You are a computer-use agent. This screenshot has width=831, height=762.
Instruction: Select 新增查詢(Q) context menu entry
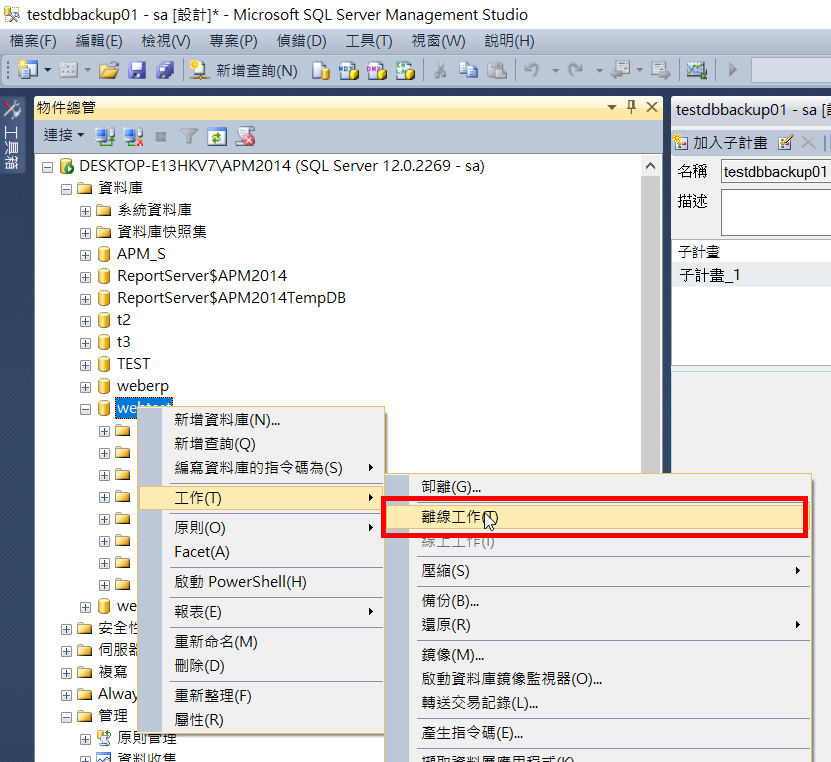(261, 444)
